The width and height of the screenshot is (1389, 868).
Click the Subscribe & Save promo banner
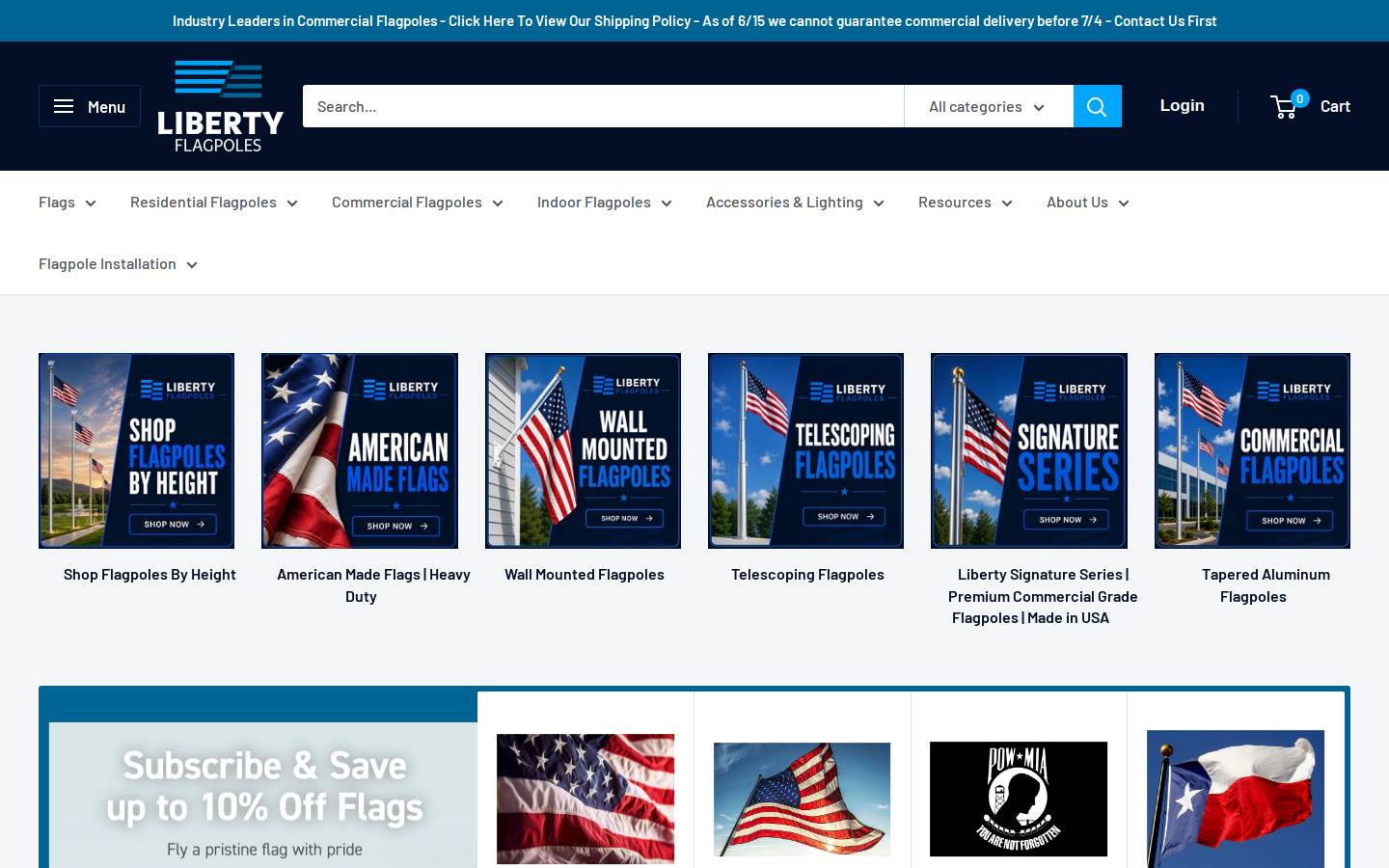tap(263, 795)
